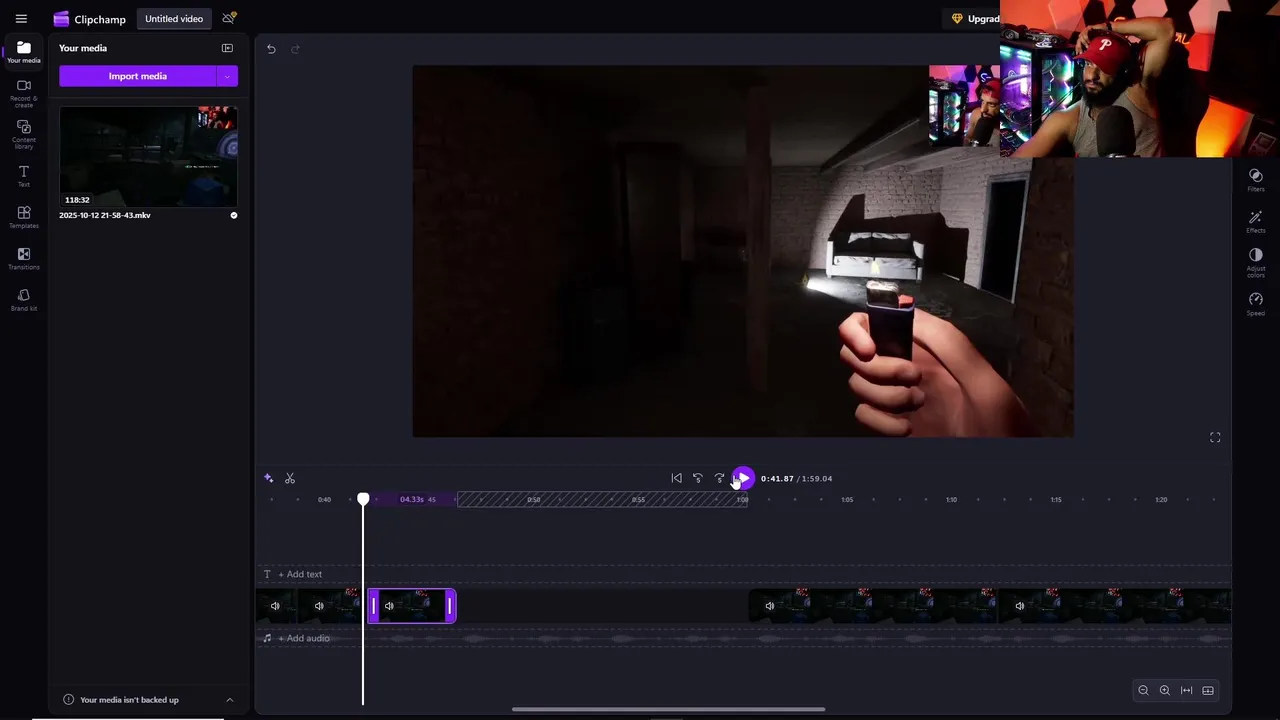
Task: Split clip with the scissors tool
Action: [x=290, y=478]
